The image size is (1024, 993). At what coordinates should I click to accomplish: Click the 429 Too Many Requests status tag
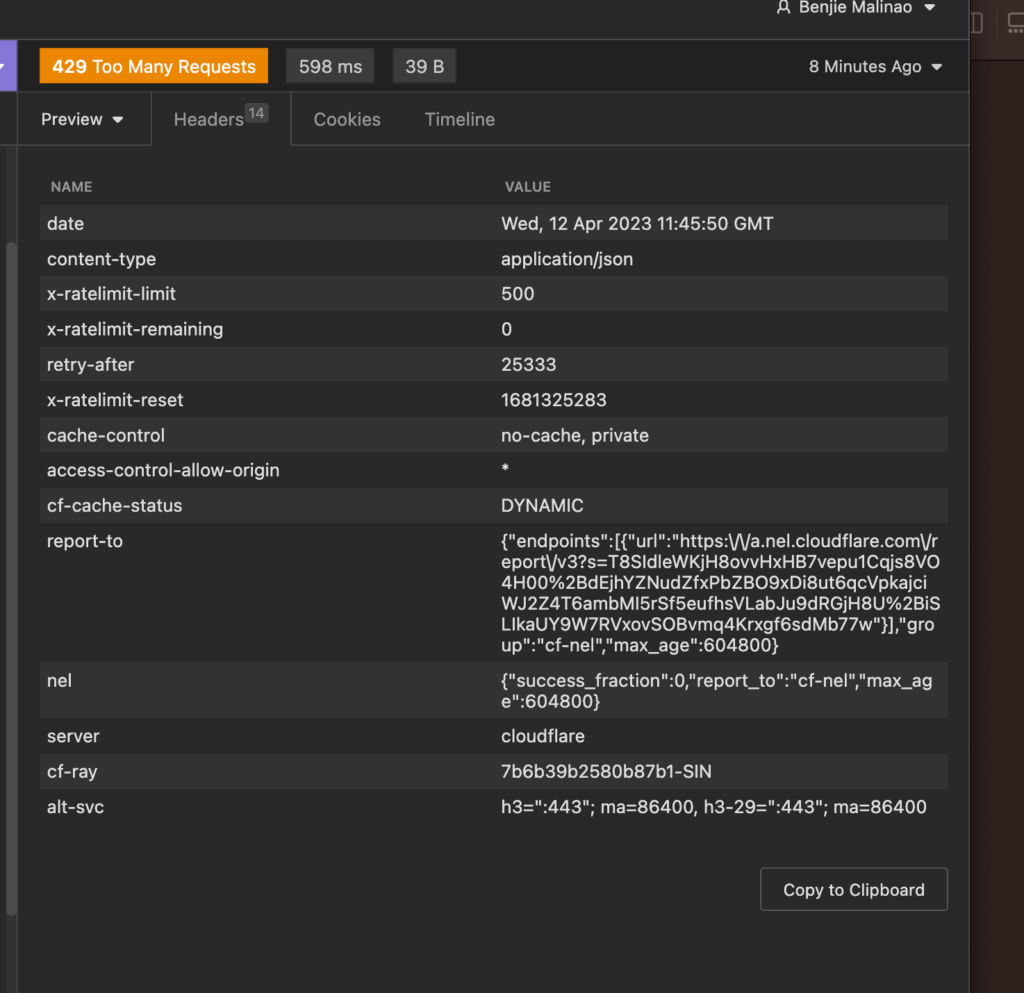[x=154, y=67]
